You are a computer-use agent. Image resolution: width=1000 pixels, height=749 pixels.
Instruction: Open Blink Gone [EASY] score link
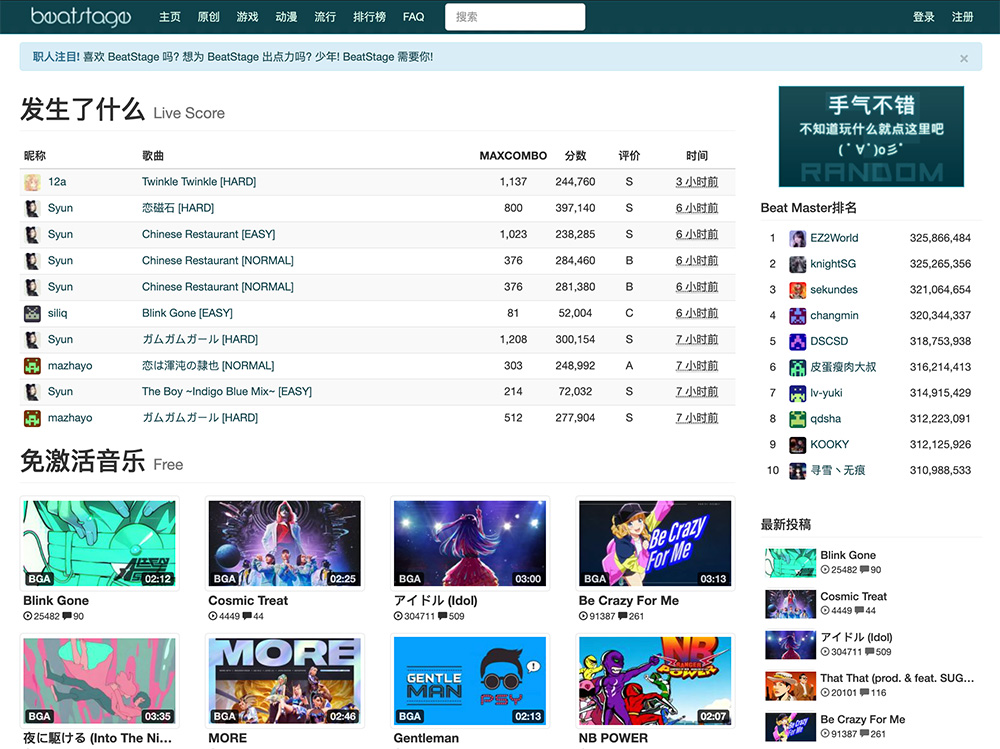coord(188,313)
